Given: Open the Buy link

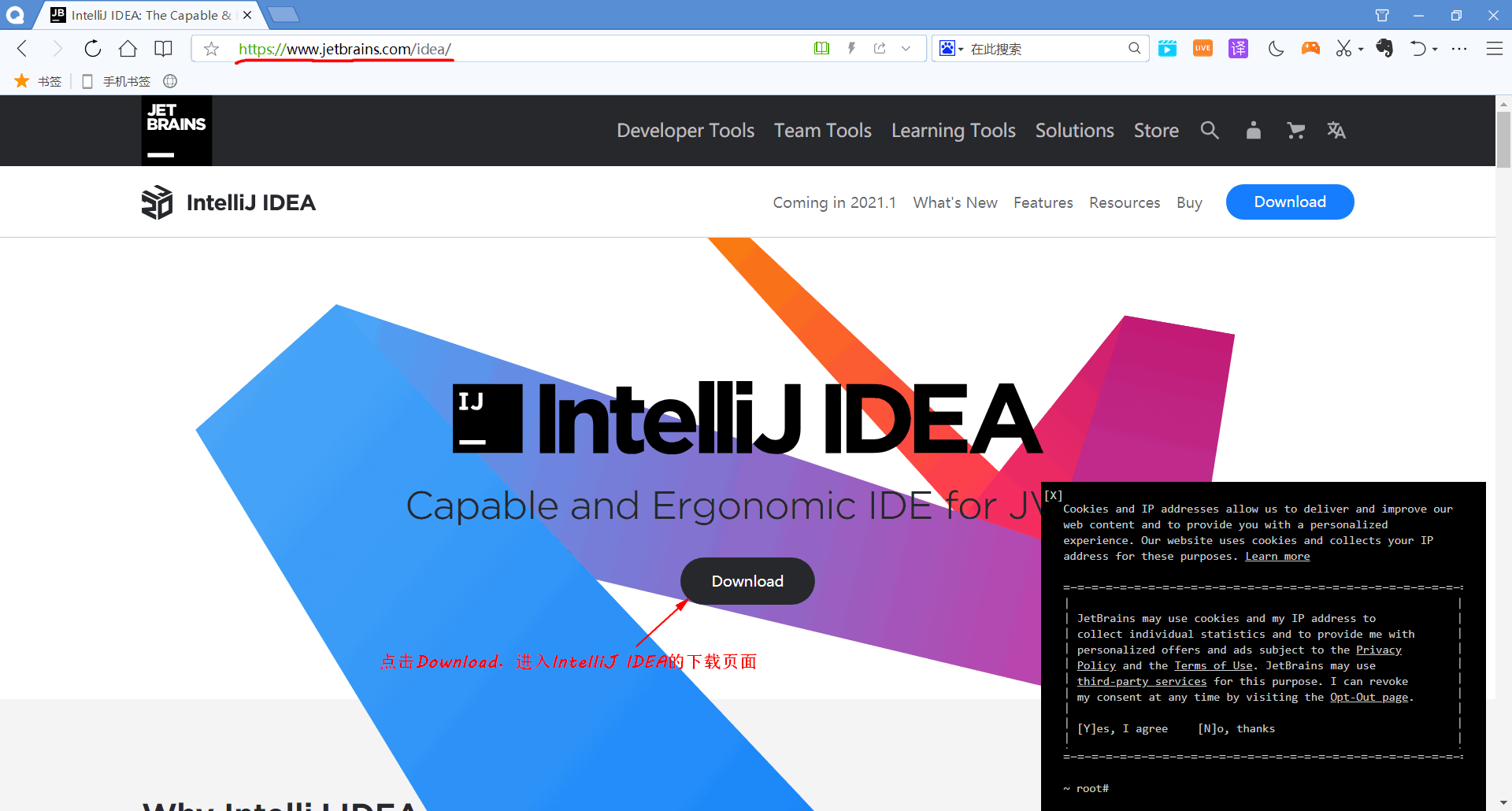Looking at the screenshot, I should (x=1189, y=202).
